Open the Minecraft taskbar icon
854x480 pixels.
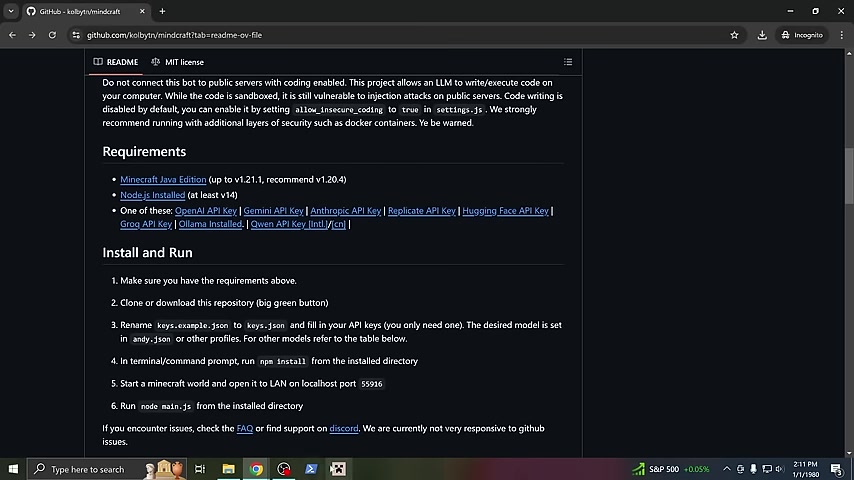tap(338, 469)
